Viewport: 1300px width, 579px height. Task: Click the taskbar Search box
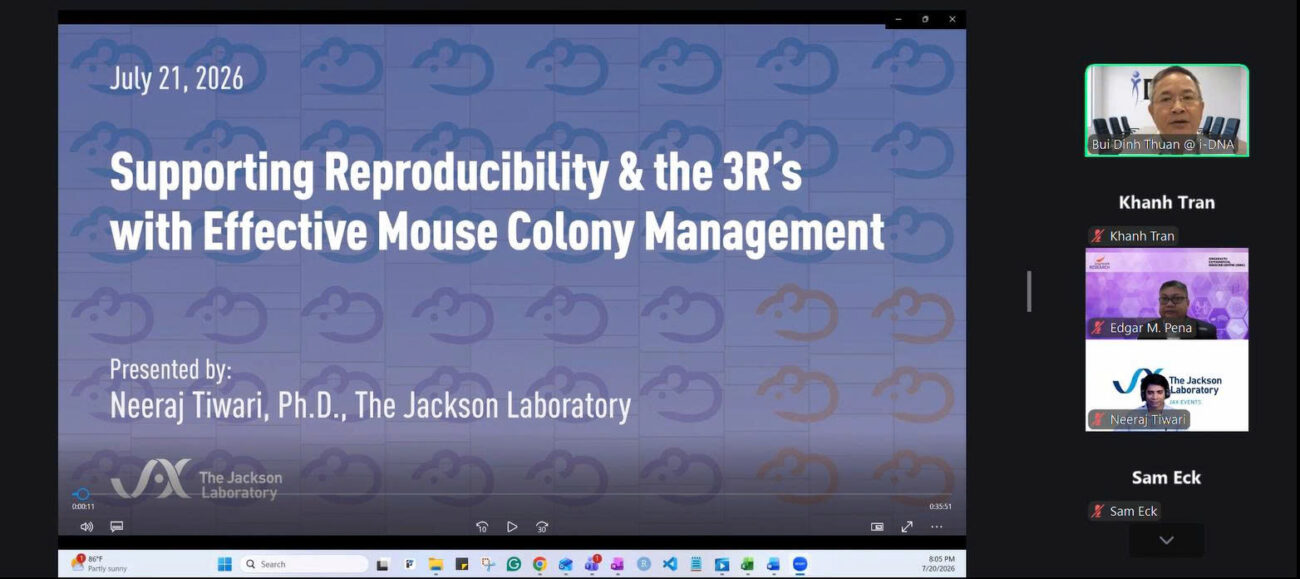pyautogui.click(x=304, y=564)
